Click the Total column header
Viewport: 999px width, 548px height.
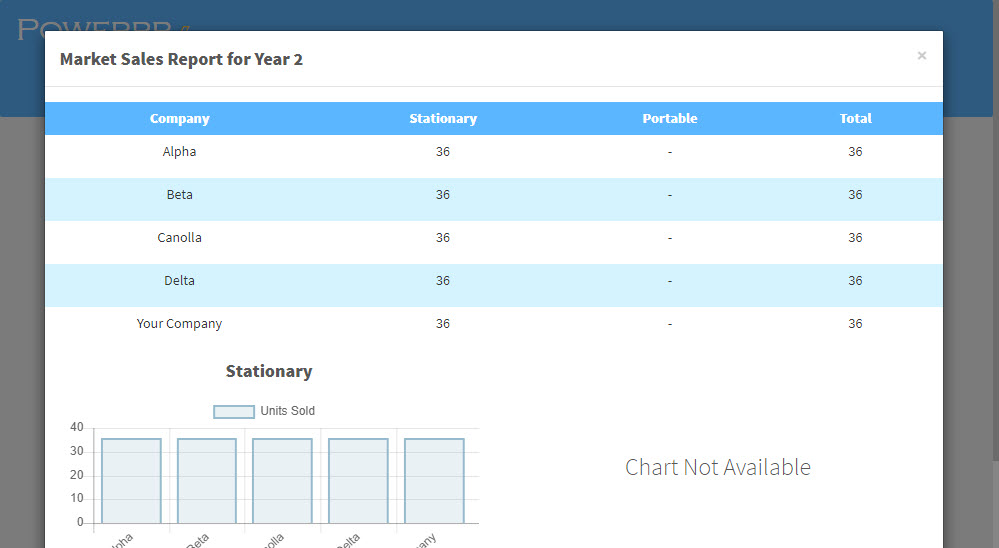click(855, 119)
